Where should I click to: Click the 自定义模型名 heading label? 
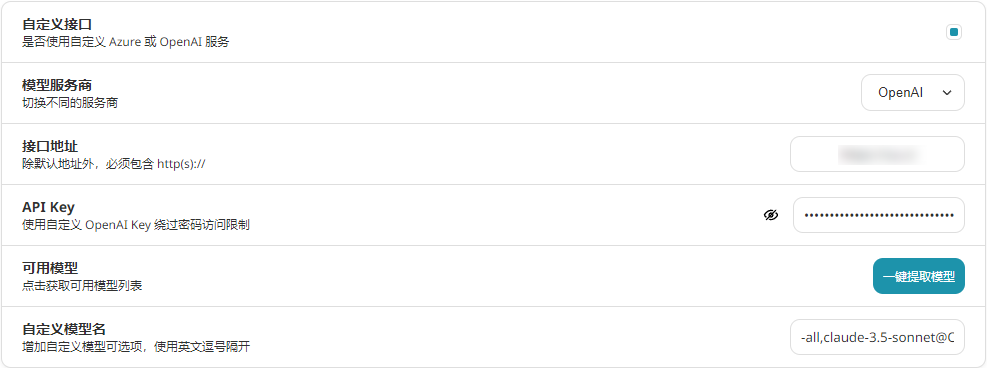pos(64,329)
